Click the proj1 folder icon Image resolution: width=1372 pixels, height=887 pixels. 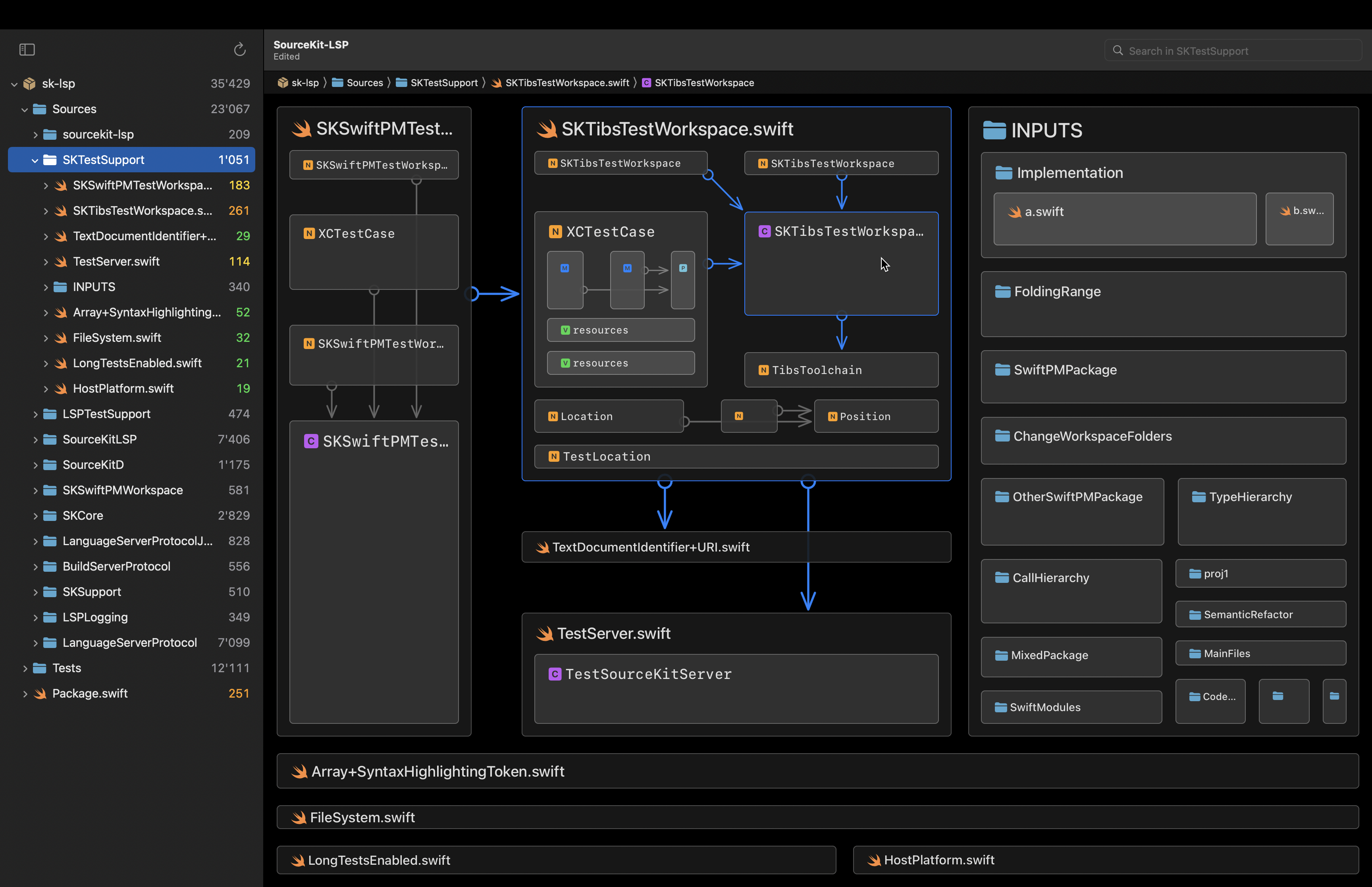click(1195, 574)
